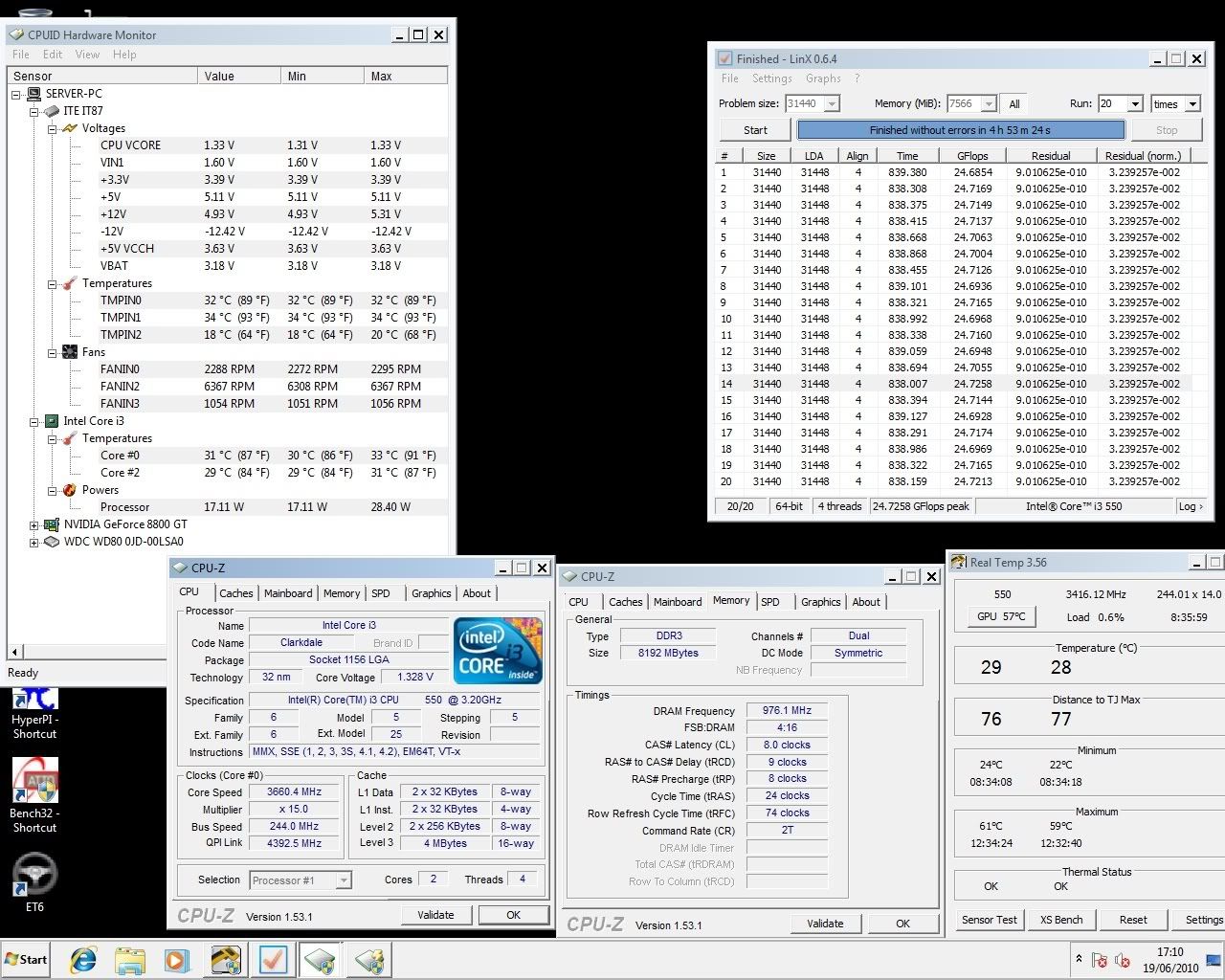Viewport: 1225px width, 980px height.
Task: Click the Max column header in Hardware Monitor
Action: point(407,77)
